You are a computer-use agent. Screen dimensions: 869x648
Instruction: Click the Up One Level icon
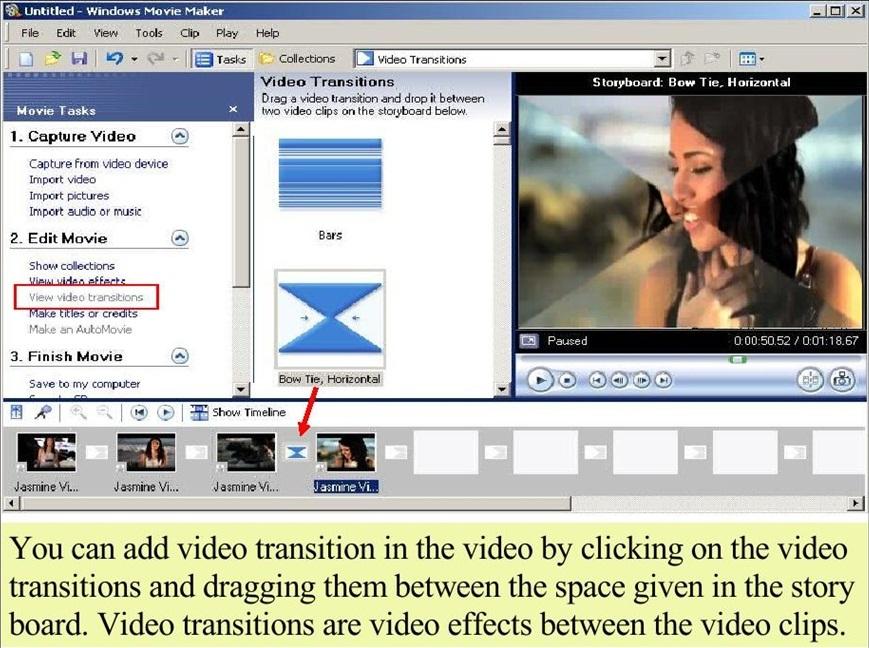687,58
